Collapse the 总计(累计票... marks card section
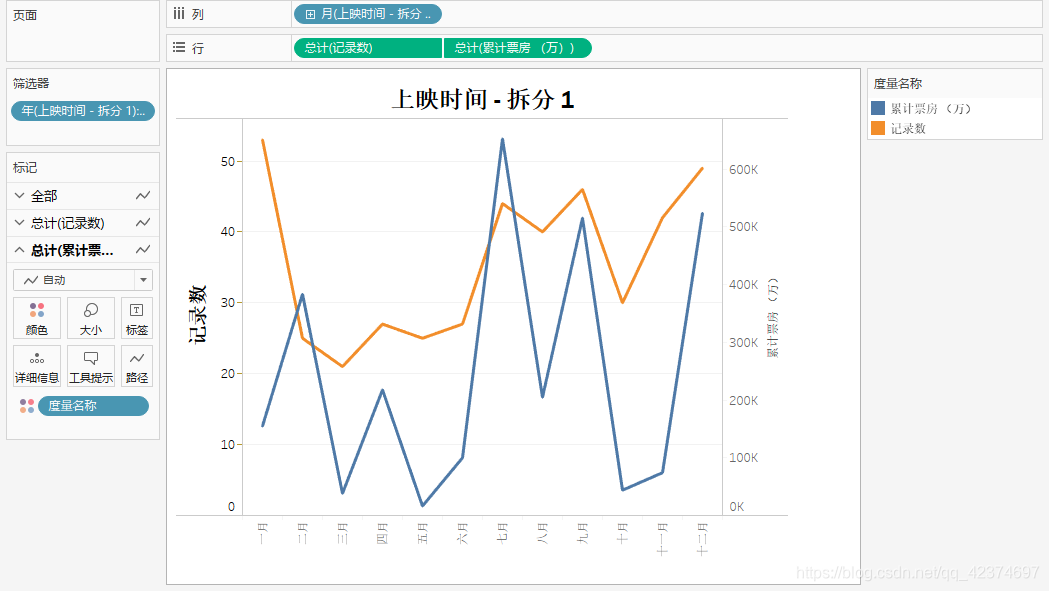Screen dimensions: 1049x591 (19, 250)
